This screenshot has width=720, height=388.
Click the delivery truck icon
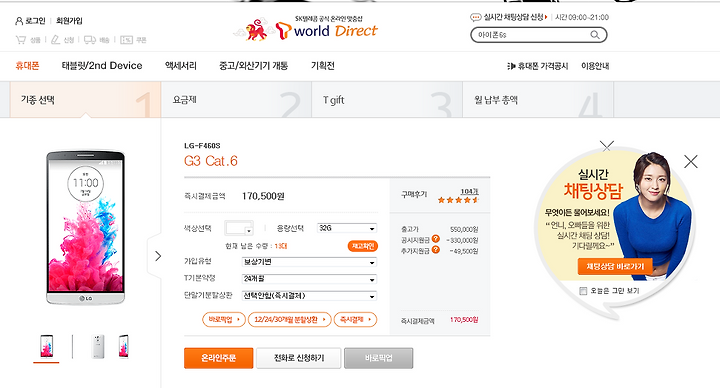pos(90,40)
